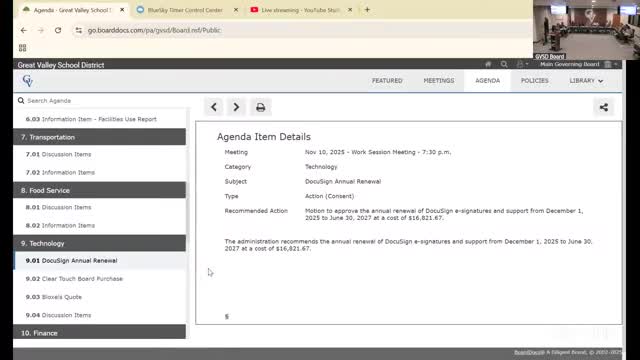The image size is (640, 360).
Task: Expand the 10. Finance section
Action: pyautogui.click(x=99, y=332)
